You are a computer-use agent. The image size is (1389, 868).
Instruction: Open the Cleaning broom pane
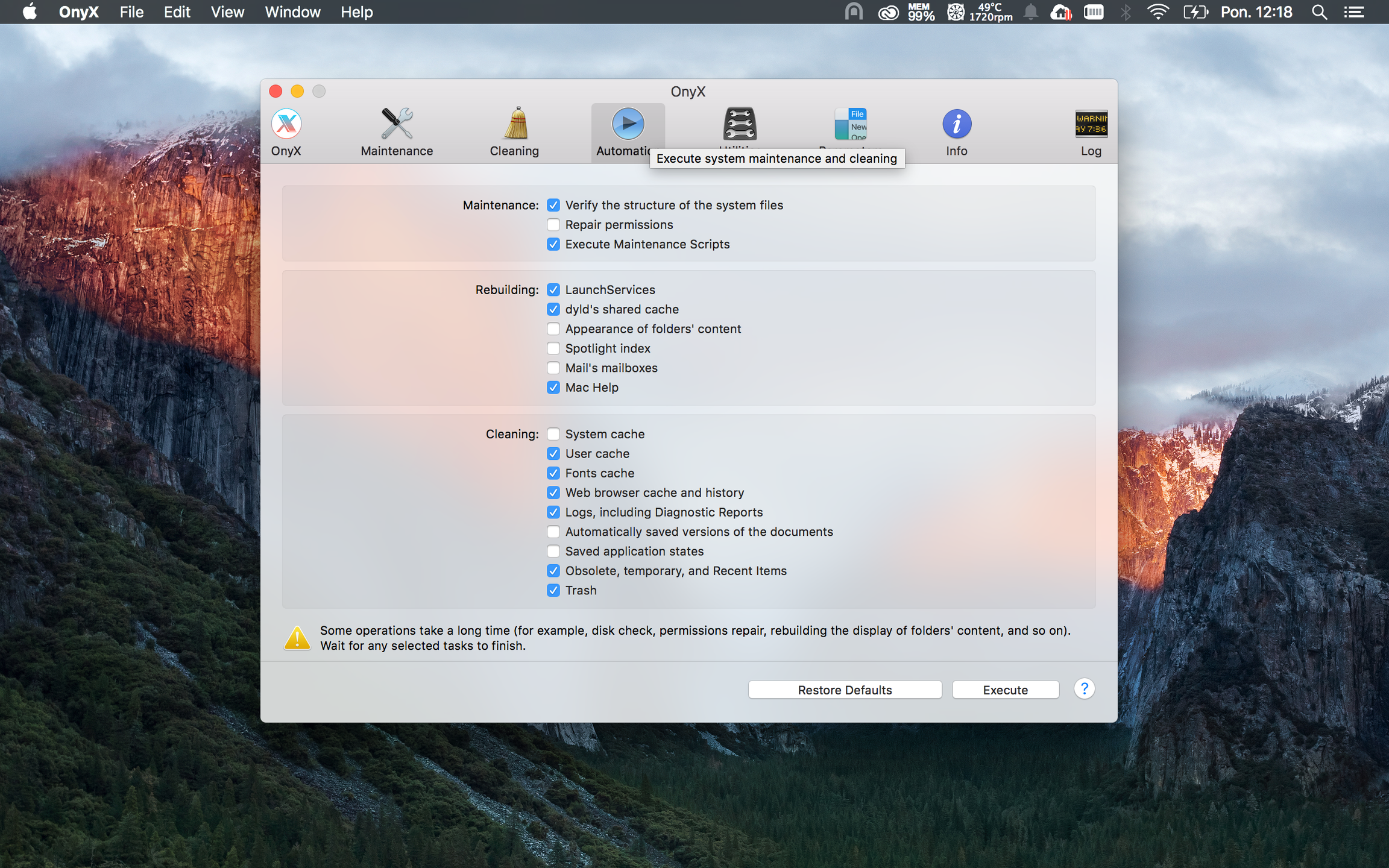coord(515,132)
